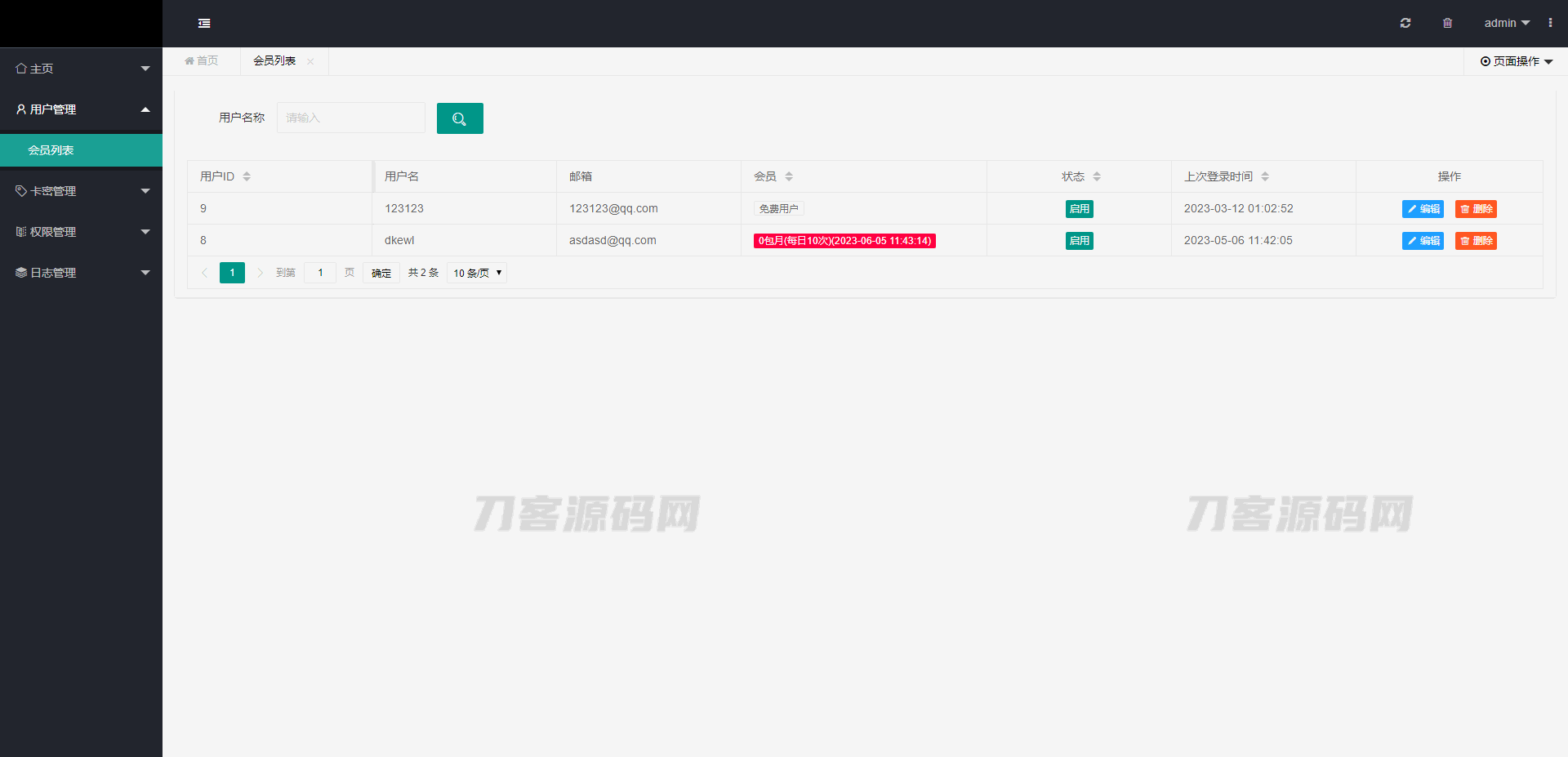The width and height of the screenshot is (1568, 757).
Task: Open the 页面操作 dropdown
Action: pyautogui.click(x=1517, y=61)
